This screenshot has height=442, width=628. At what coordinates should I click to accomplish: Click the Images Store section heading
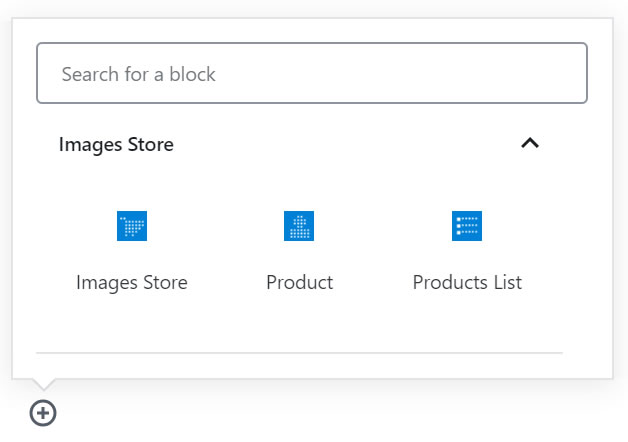pyautogui.click(x=116, y=145)
